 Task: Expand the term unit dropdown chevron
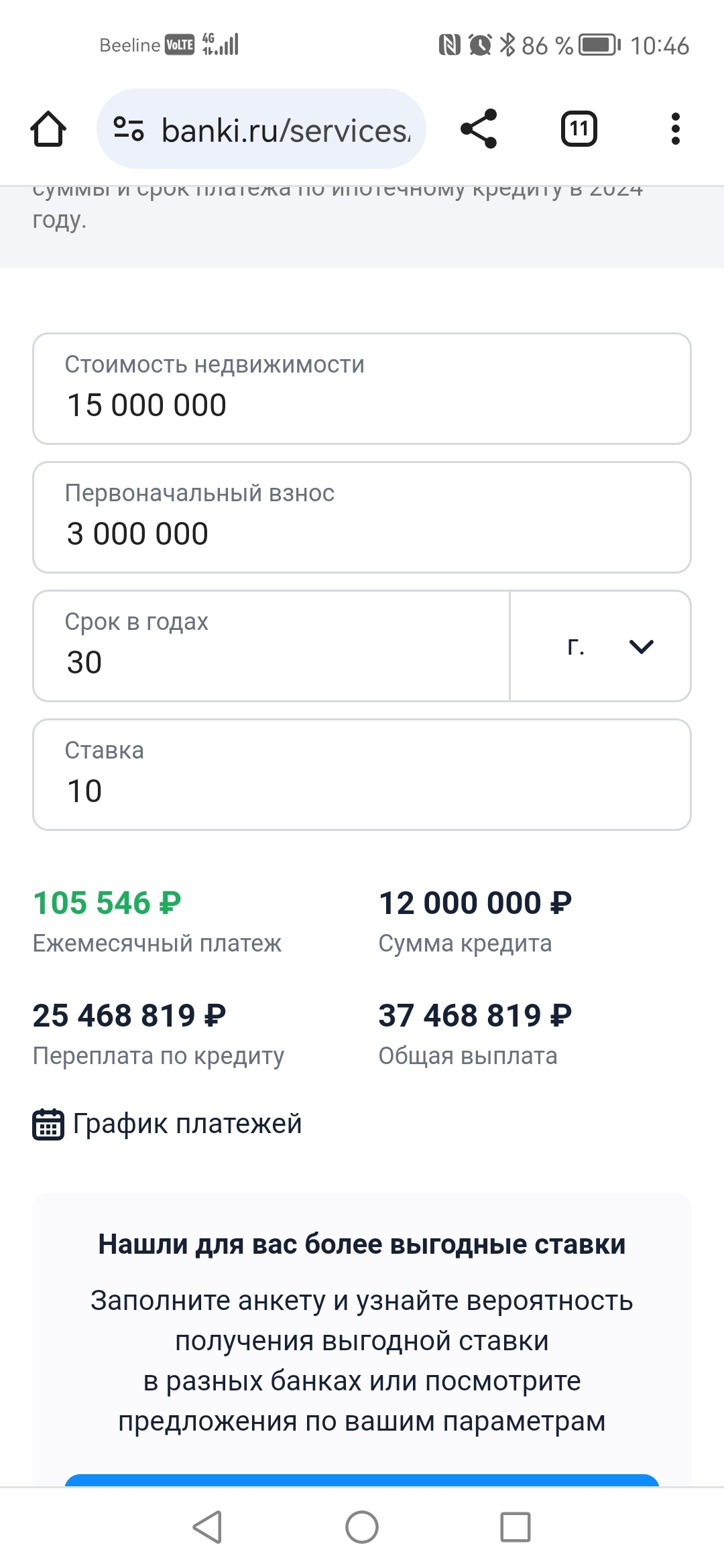click(642, 647)
